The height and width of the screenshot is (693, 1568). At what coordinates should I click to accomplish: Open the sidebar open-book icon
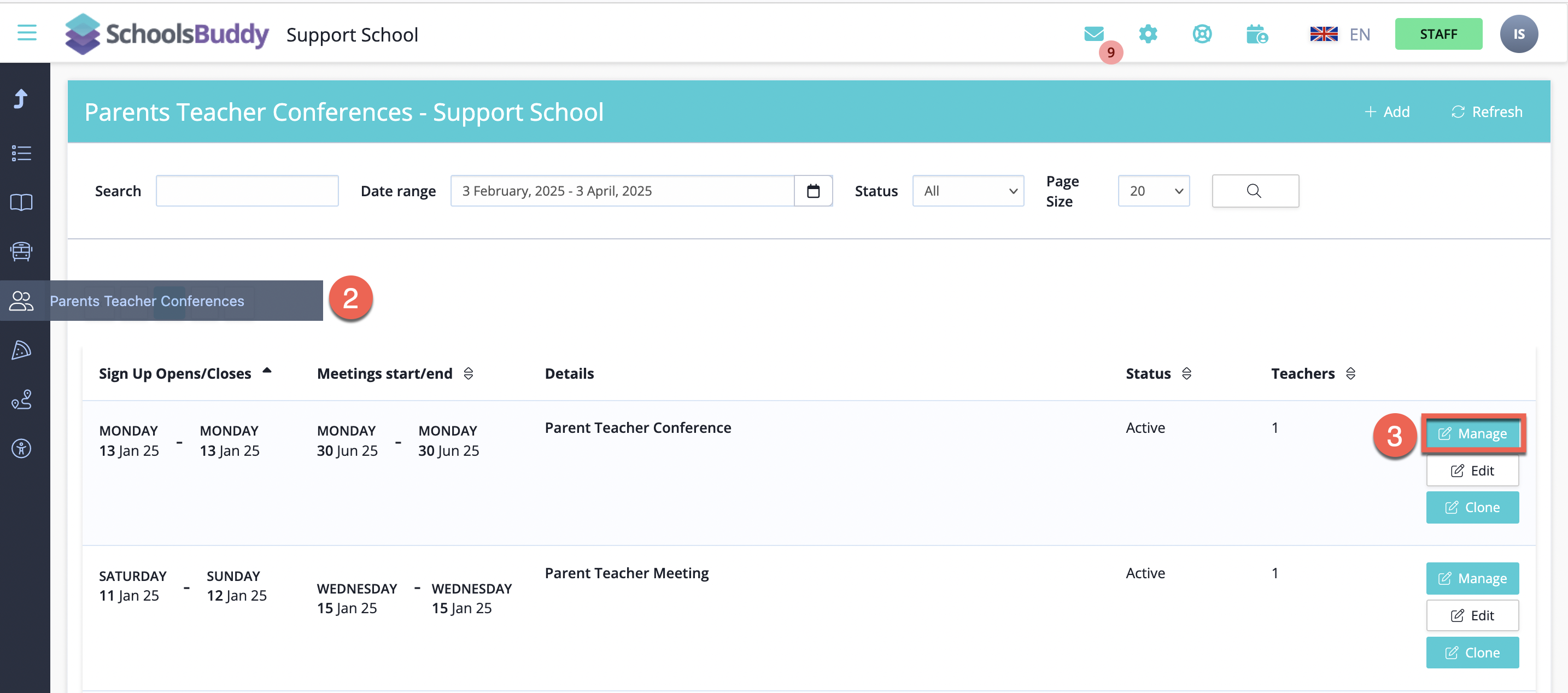[21, 202]
